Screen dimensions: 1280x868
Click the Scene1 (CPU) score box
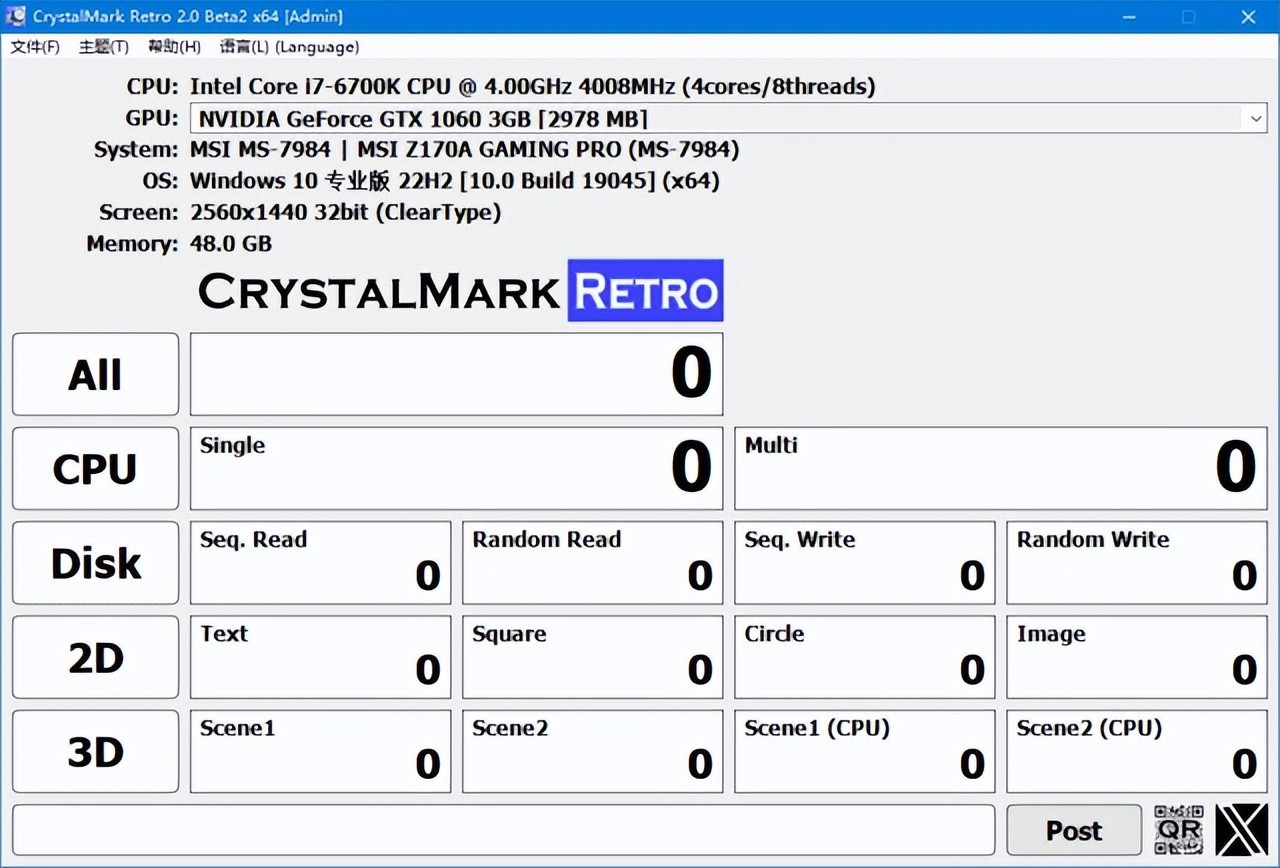[864, 751]
